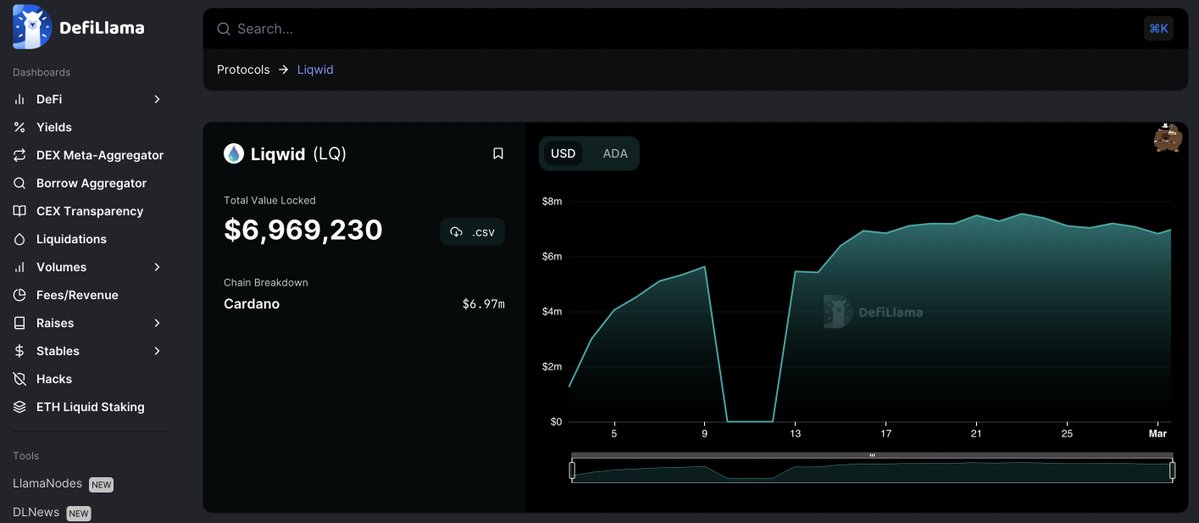Click the Borrow Aggregator magnifier icon
1199x523 pixels.
point(20,184)
